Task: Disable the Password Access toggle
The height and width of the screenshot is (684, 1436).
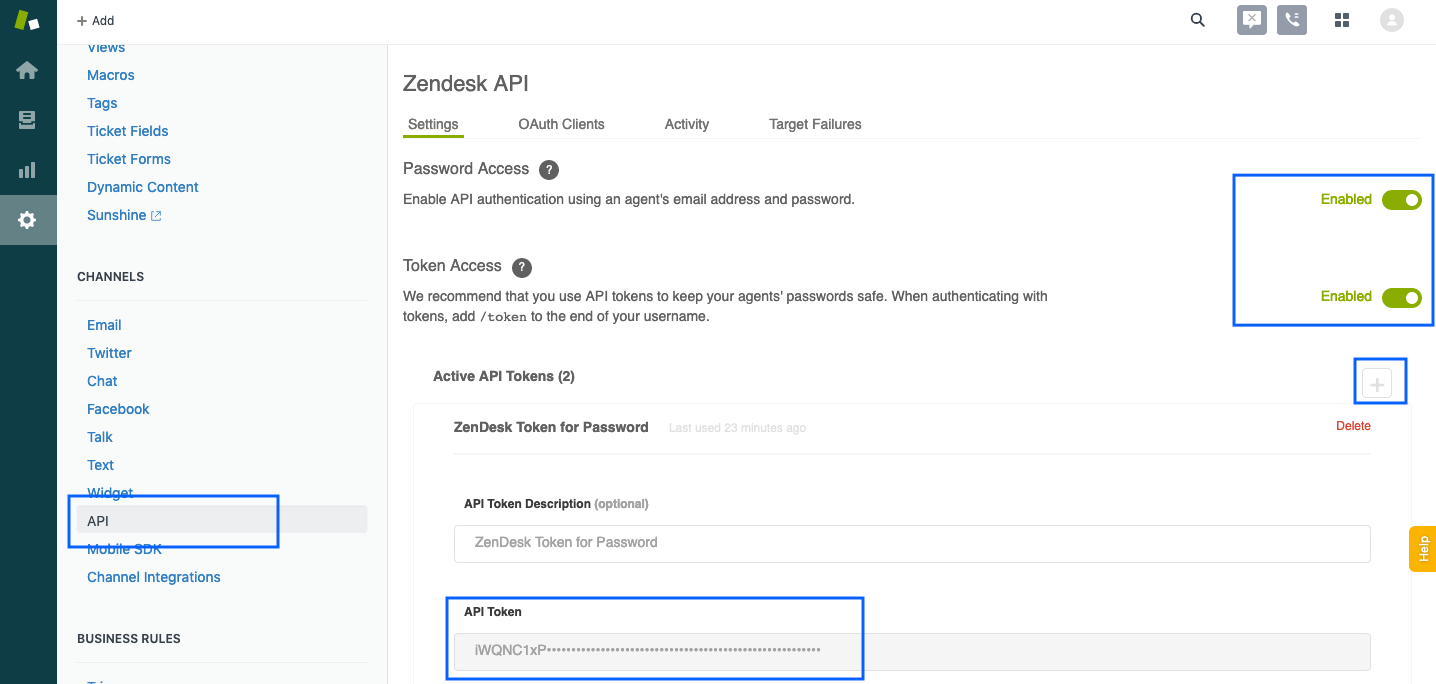Action: pos(1402,199)
